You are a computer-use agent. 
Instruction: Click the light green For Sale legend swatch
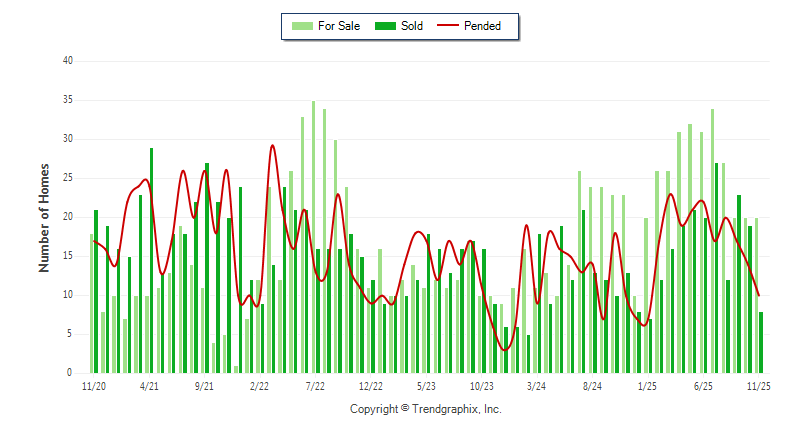click(301, 26)
